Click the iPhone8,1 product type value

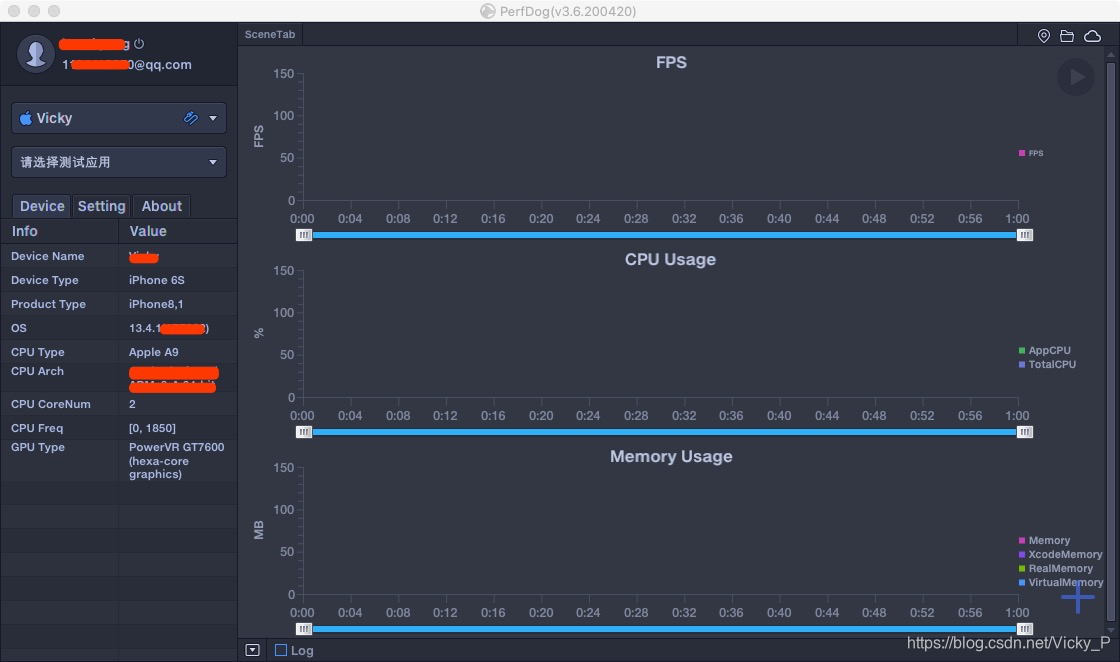156,304
